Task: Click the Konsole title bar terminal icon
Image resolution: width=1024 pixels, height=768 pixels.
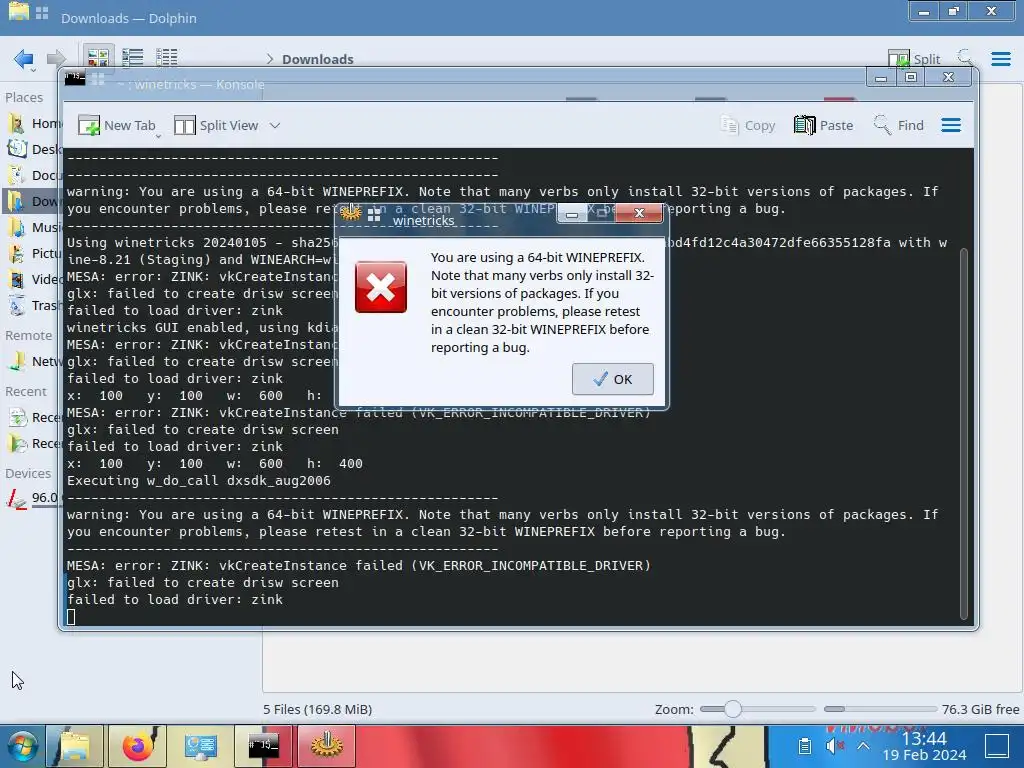Action: [x=75, y=78]
